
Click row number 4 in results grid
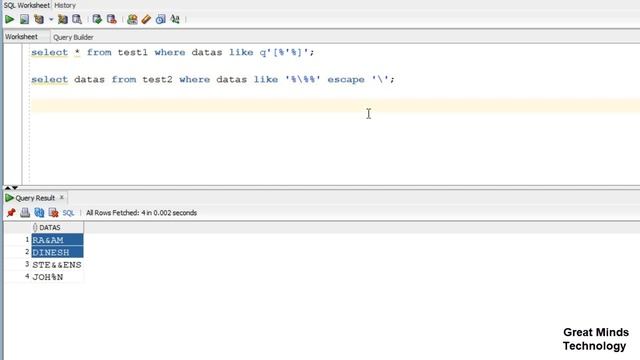(x=27, y=276)
